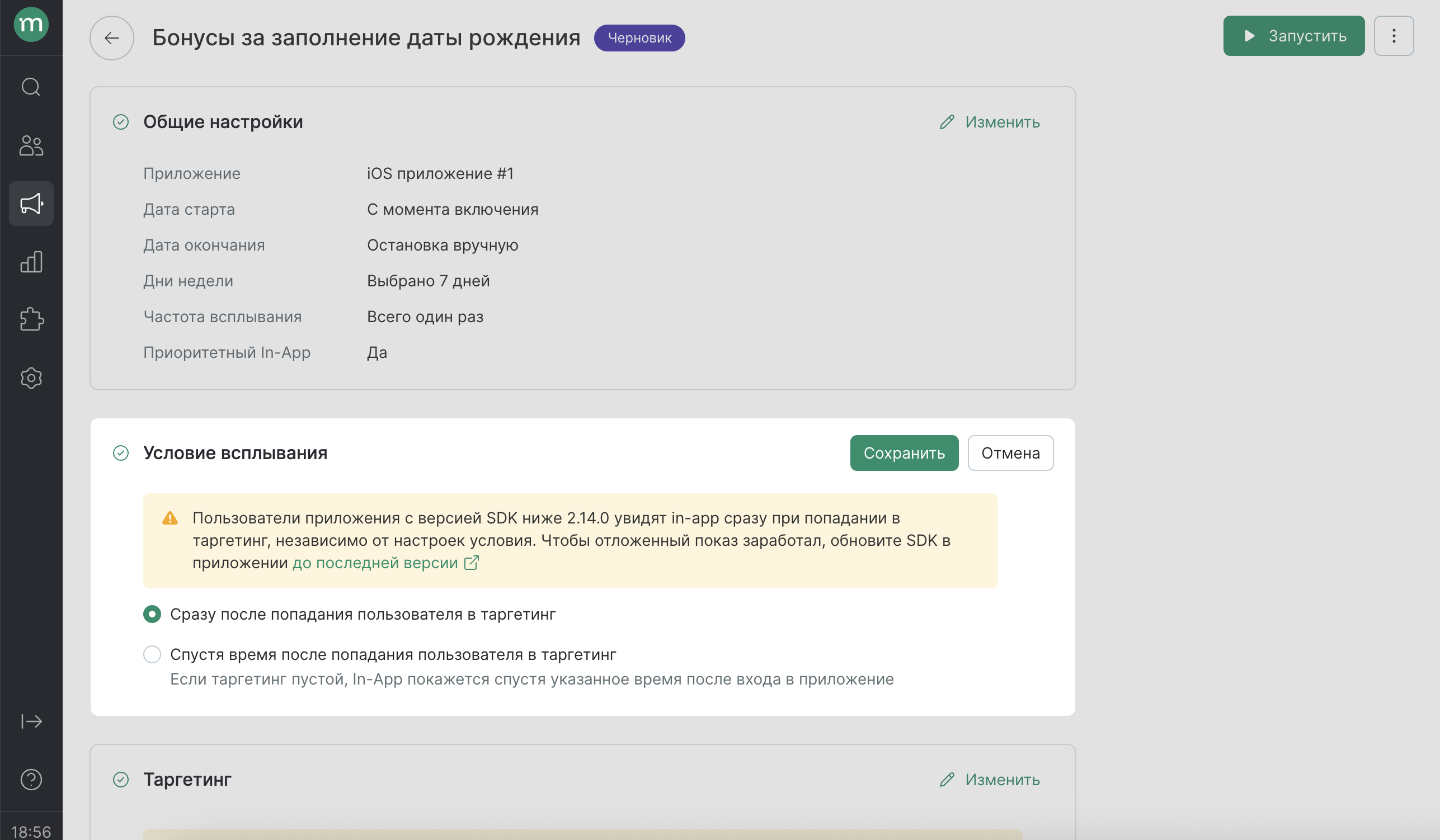This screenshot has height=840, width=1440.
Task: Open integrations via the puzzle piece icon
Action: pyautogui.click(x=31, y=319)
